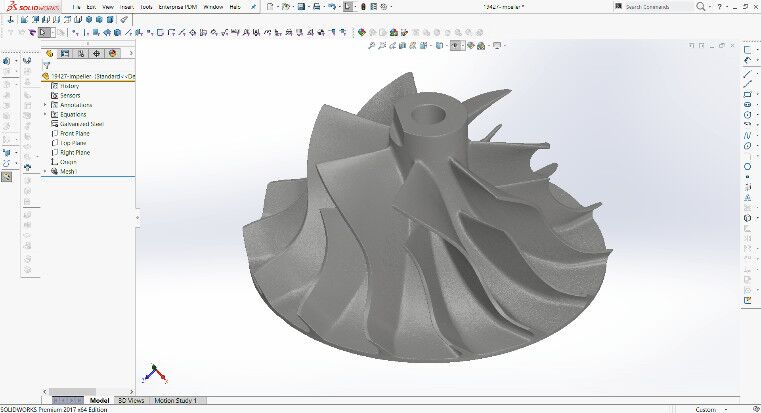Select the Line sketch tool
Image resolution: width=761 pixels, height=413 pixels.
(747, 74)
